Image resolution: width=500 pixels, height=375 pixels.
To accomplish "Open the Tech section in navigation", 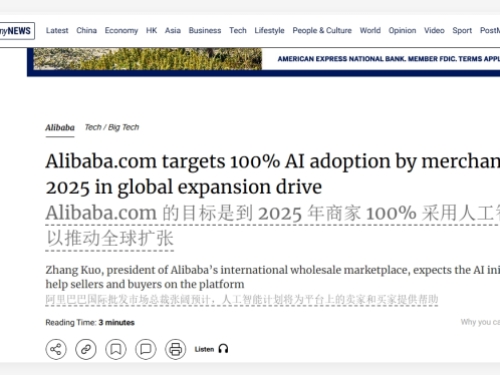I will (x=238, y=30).
